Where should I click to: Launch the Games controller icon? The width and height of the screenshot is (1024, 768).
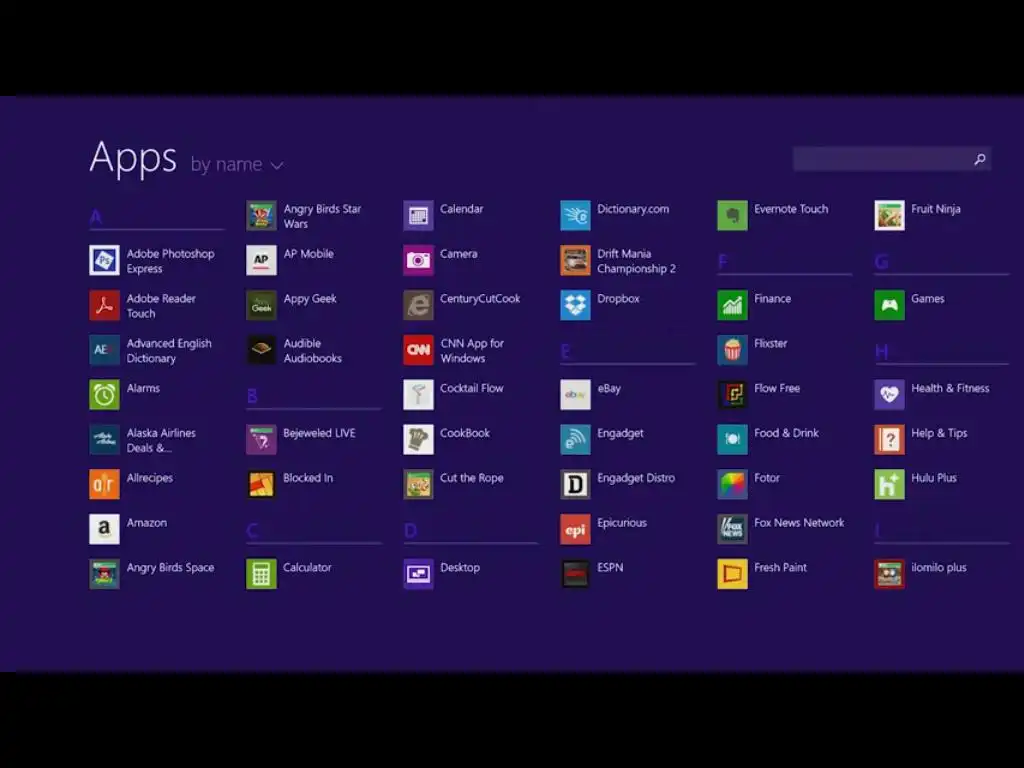point(889,306)
